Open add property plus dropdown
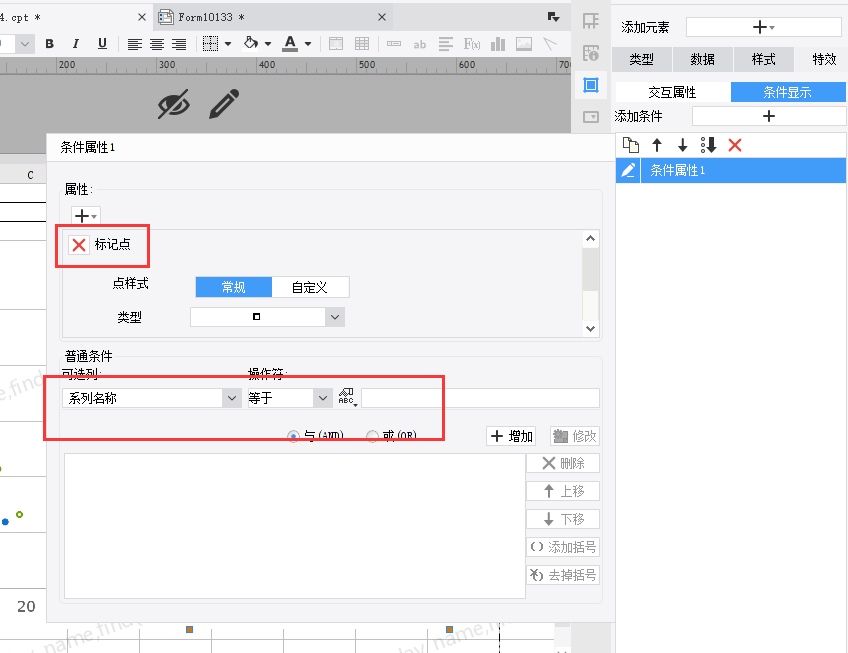848x653 pixels. click(85, 216)
